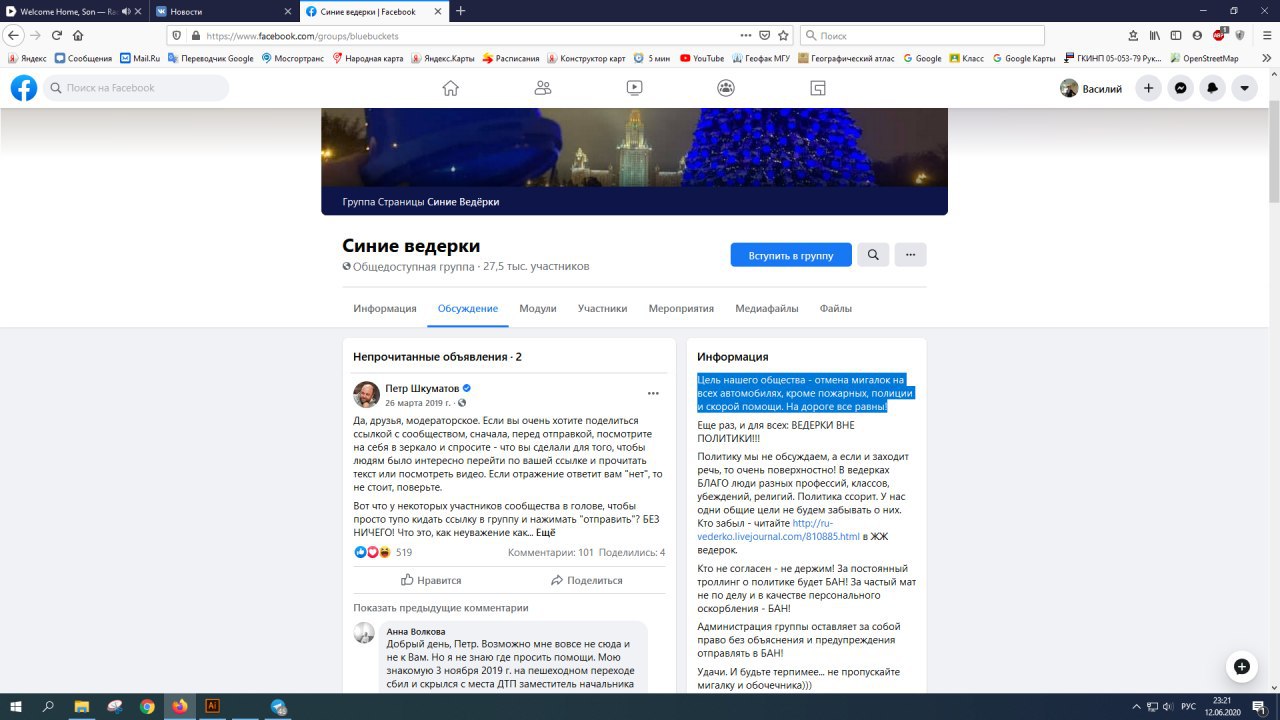Viewport: 1280px width, 720px height.
Task: Search within the group using magnifier button
Action: click(873, 255)
